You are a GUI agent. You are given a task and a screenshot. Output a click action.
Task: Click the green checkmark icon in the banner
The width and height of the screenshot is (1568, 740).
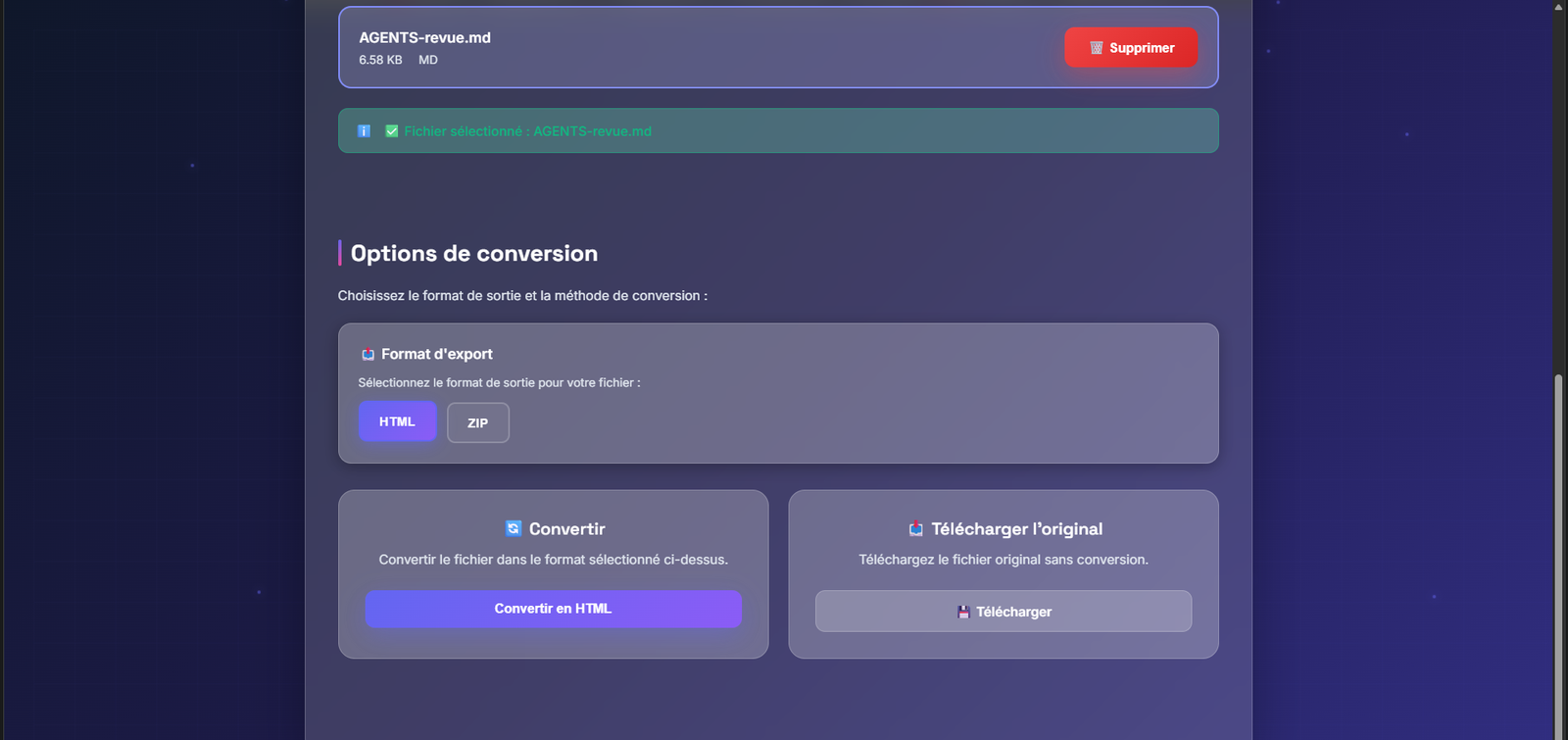click(x=392, y=131)
